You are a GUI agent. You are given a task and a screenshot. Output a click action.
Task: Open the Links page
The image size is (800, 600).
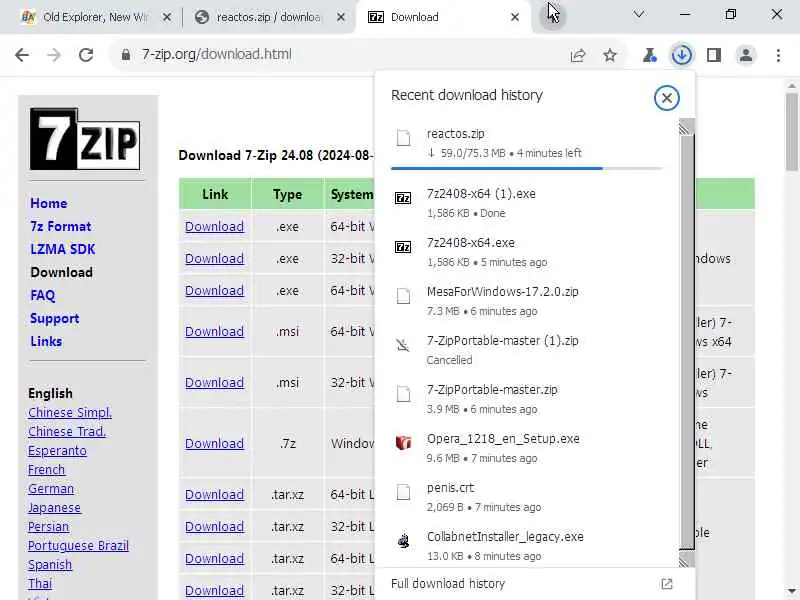tap(46, 341)
